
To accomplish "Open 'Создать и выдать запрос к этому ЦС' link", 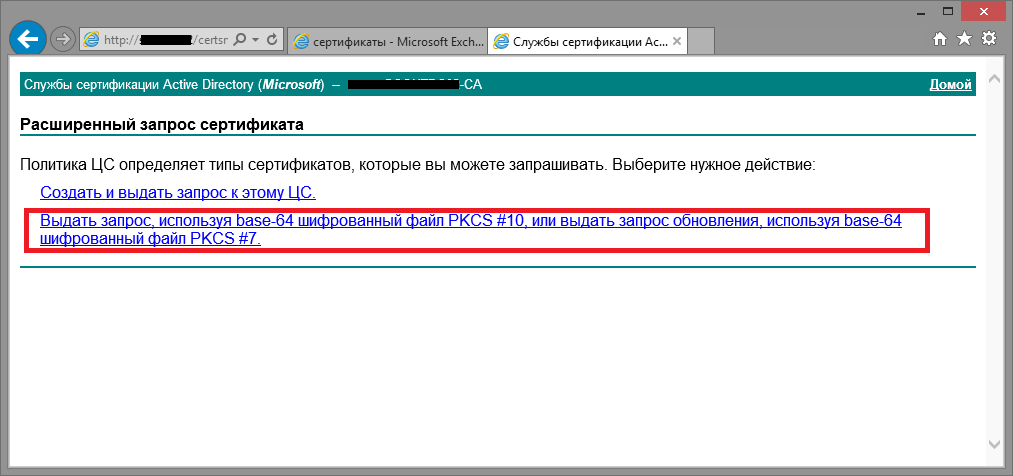I will [x=178, y=192].
